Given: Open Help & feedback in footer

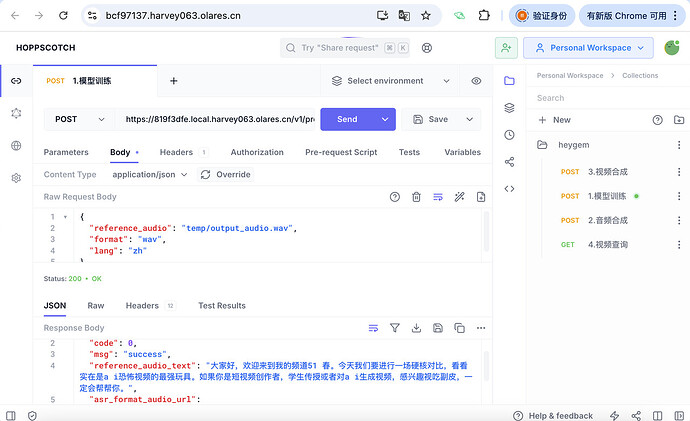Looking at the screenshot, I should click(553, 416).
